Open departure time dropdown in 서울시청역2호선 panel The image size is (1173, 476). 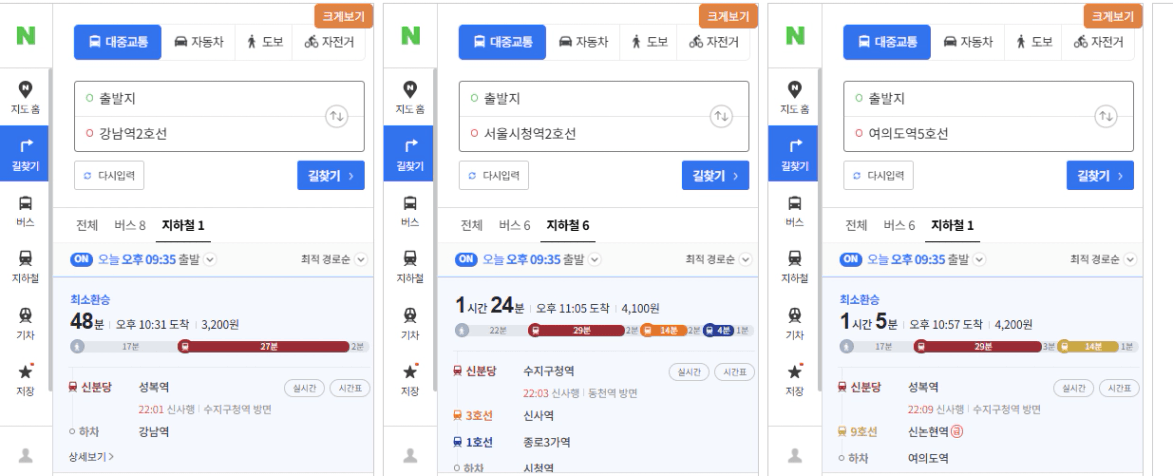594,260
